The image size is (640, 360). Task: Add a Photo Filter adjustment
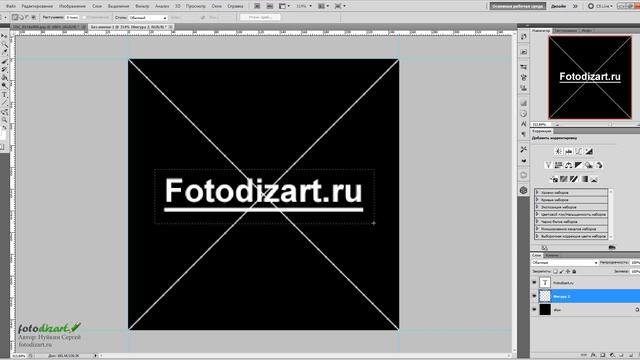click(x=589, y=165)
